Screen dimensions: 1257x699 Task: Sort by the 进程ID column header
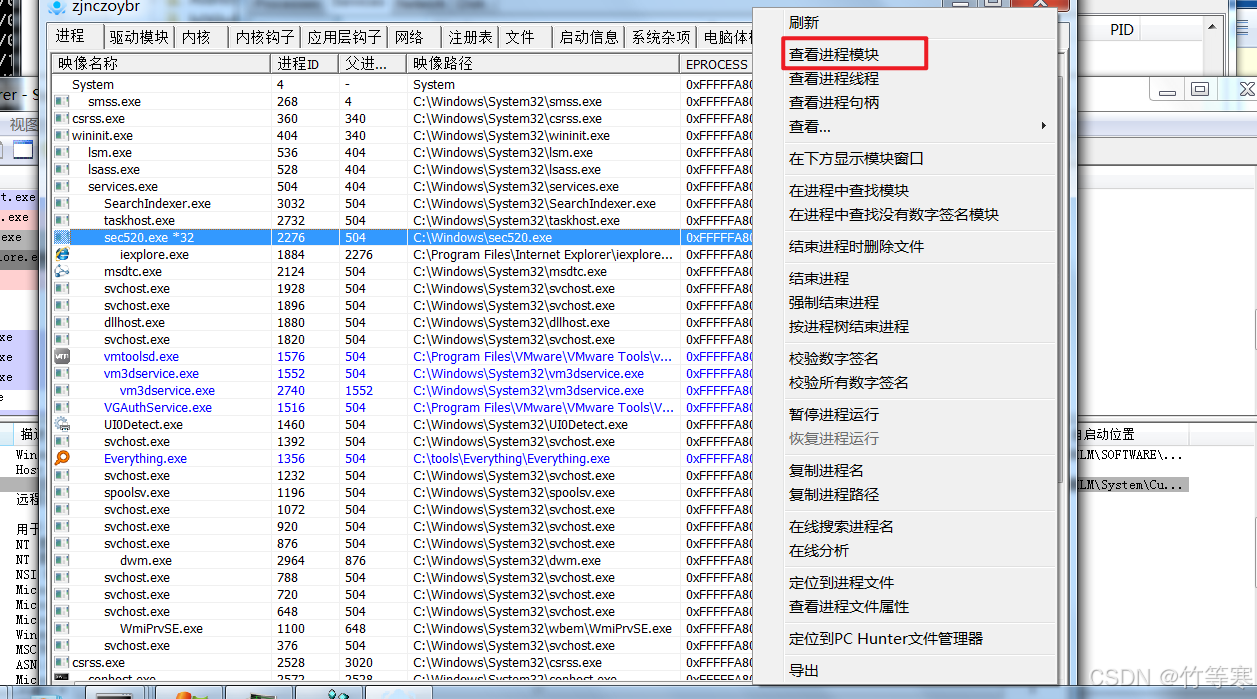point(298,64)
